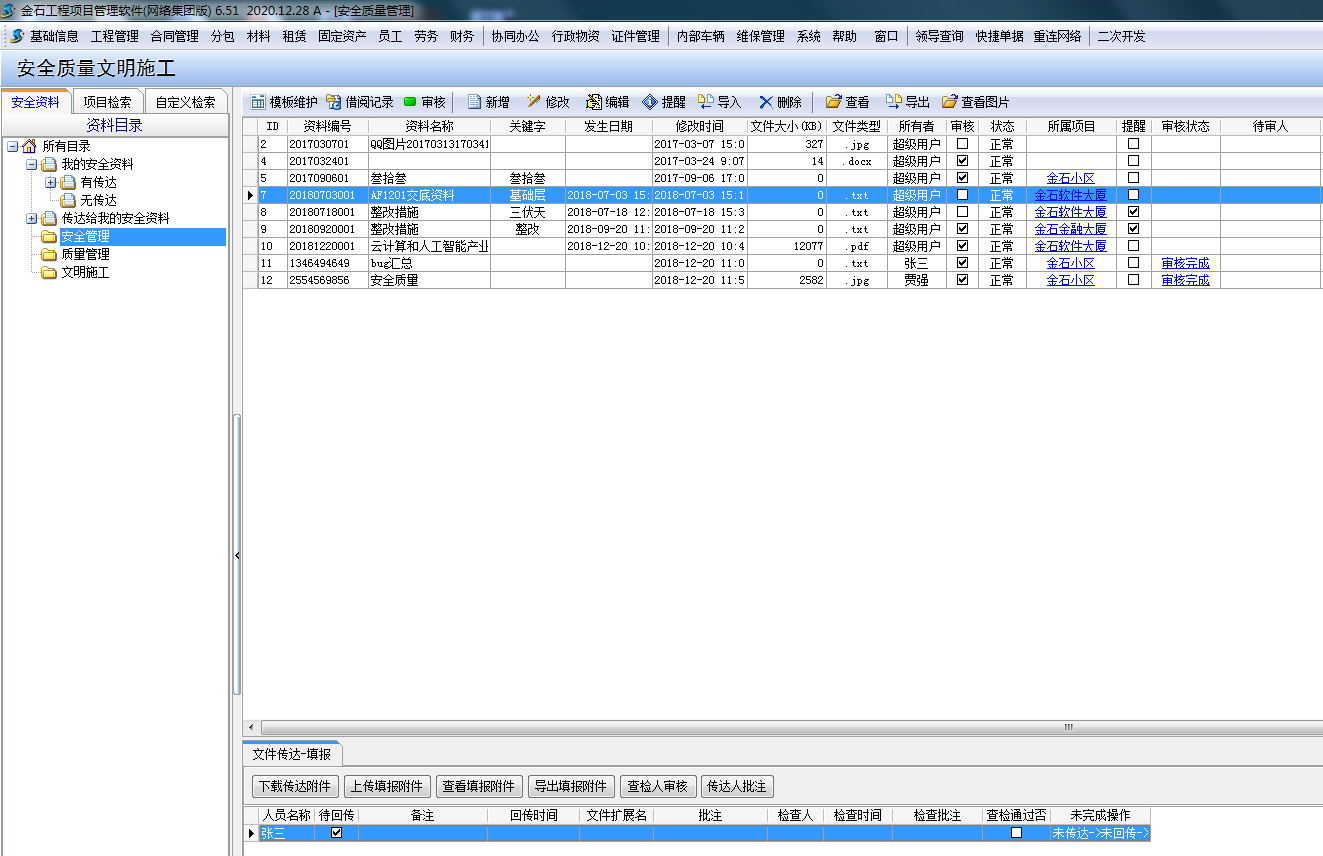Collapse the 我的安全资料 tree node

point(32,164)
